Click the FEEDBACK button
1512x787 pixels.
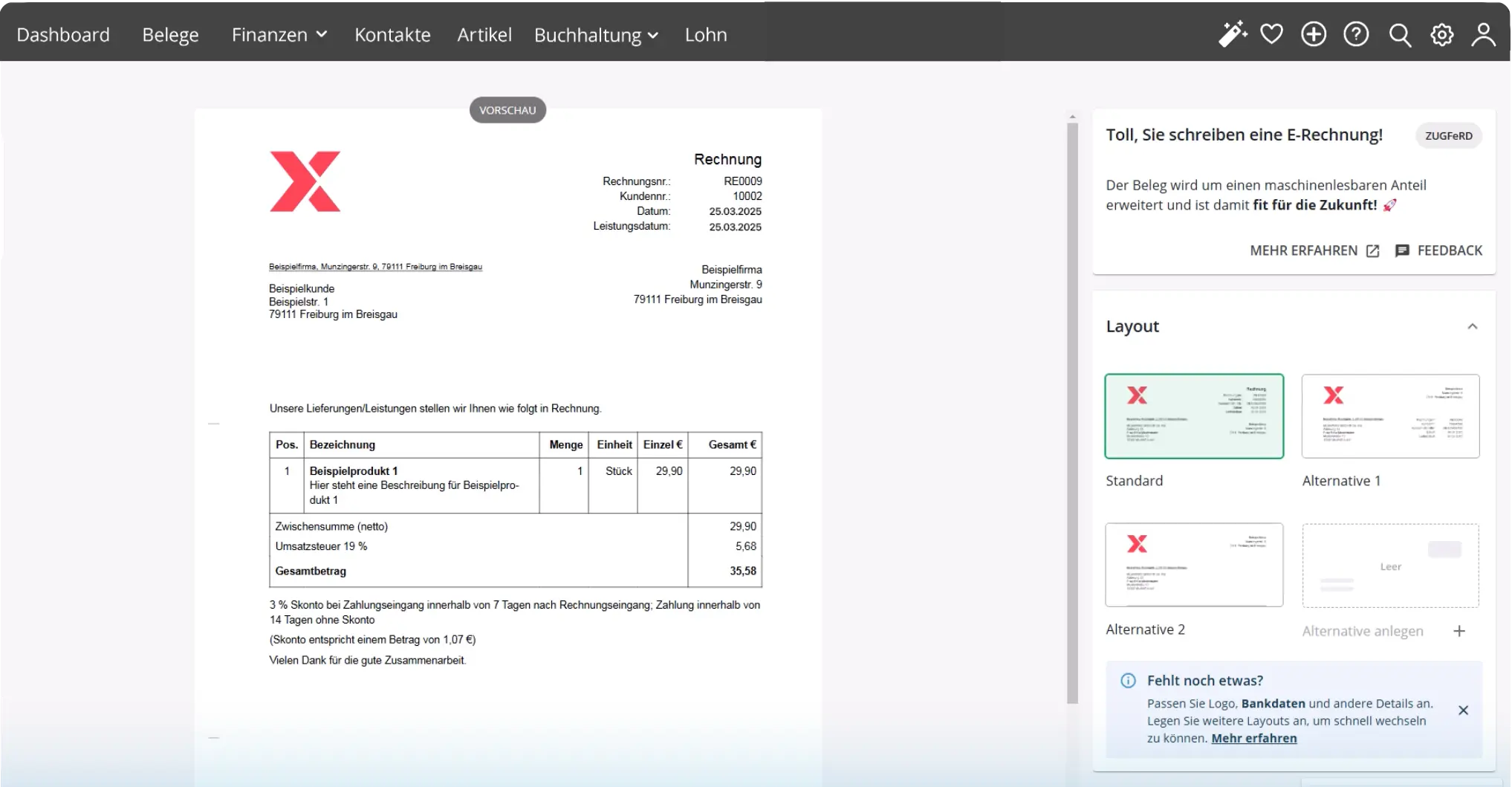click(1438, 250)
